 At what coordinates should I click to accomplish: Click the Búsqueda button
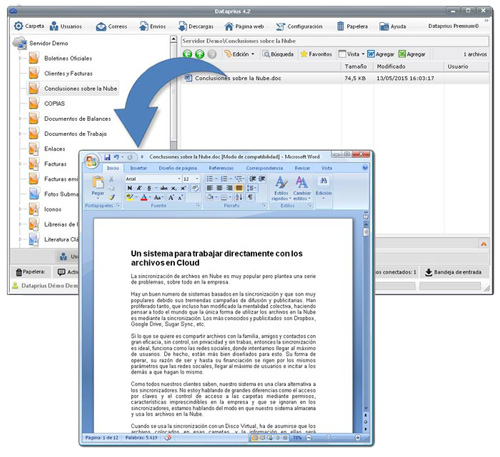pyautogui.click(x=278, y=54)
